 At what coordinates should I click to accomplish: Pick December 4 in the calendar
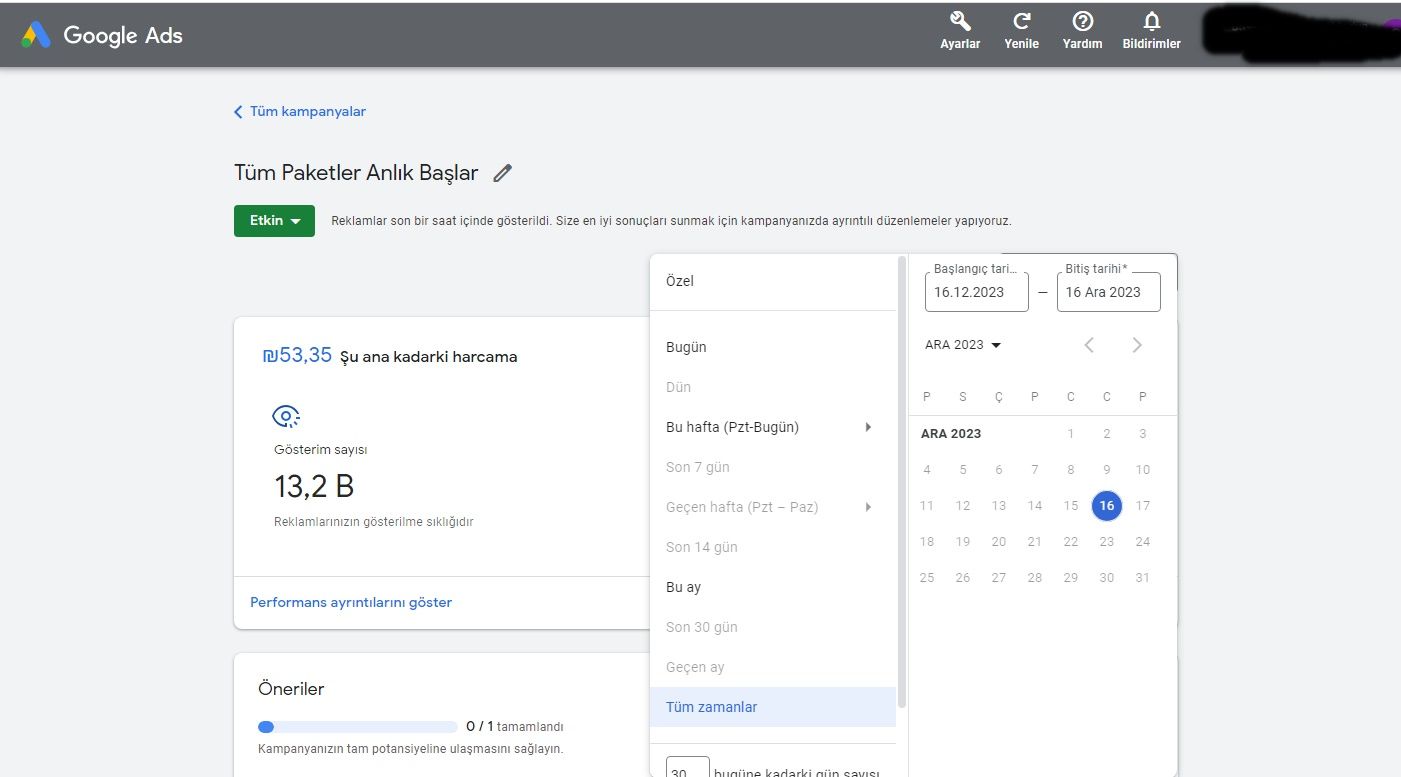coord(927,470)
